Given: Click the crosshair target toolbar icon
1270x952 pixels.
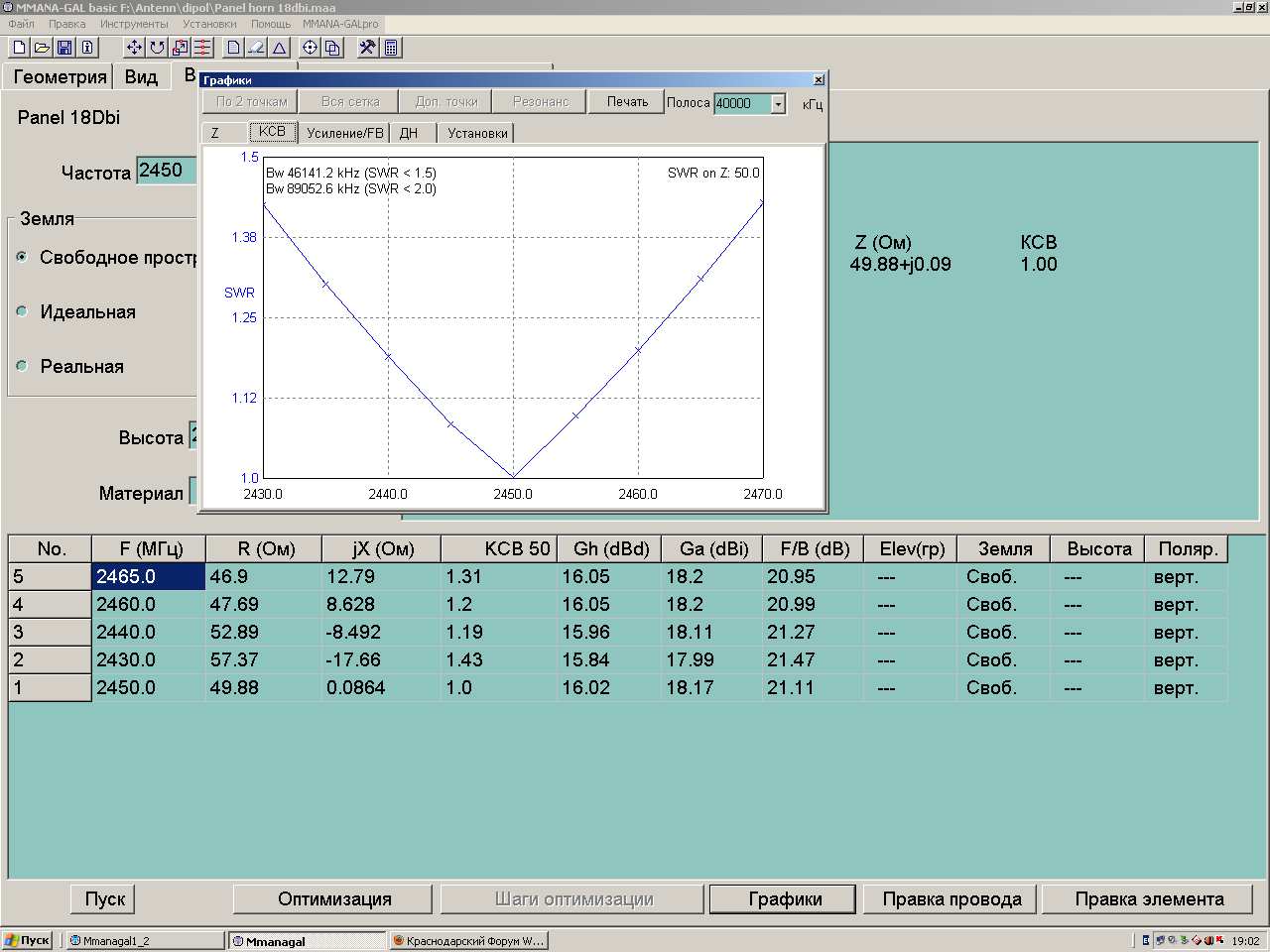Looking at the screenshot, I should coord(310,48).
